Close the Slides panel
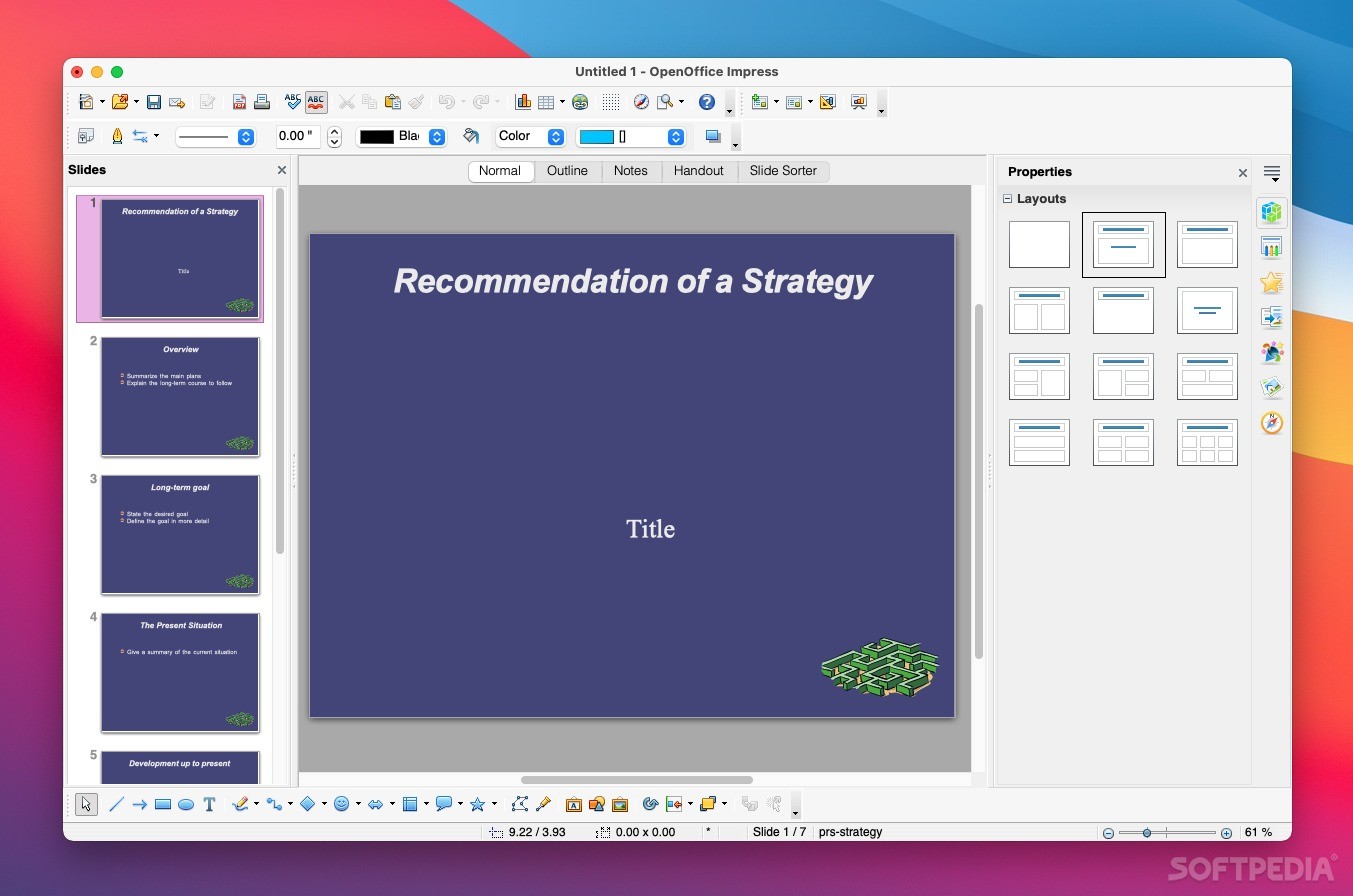 point(282,171)
